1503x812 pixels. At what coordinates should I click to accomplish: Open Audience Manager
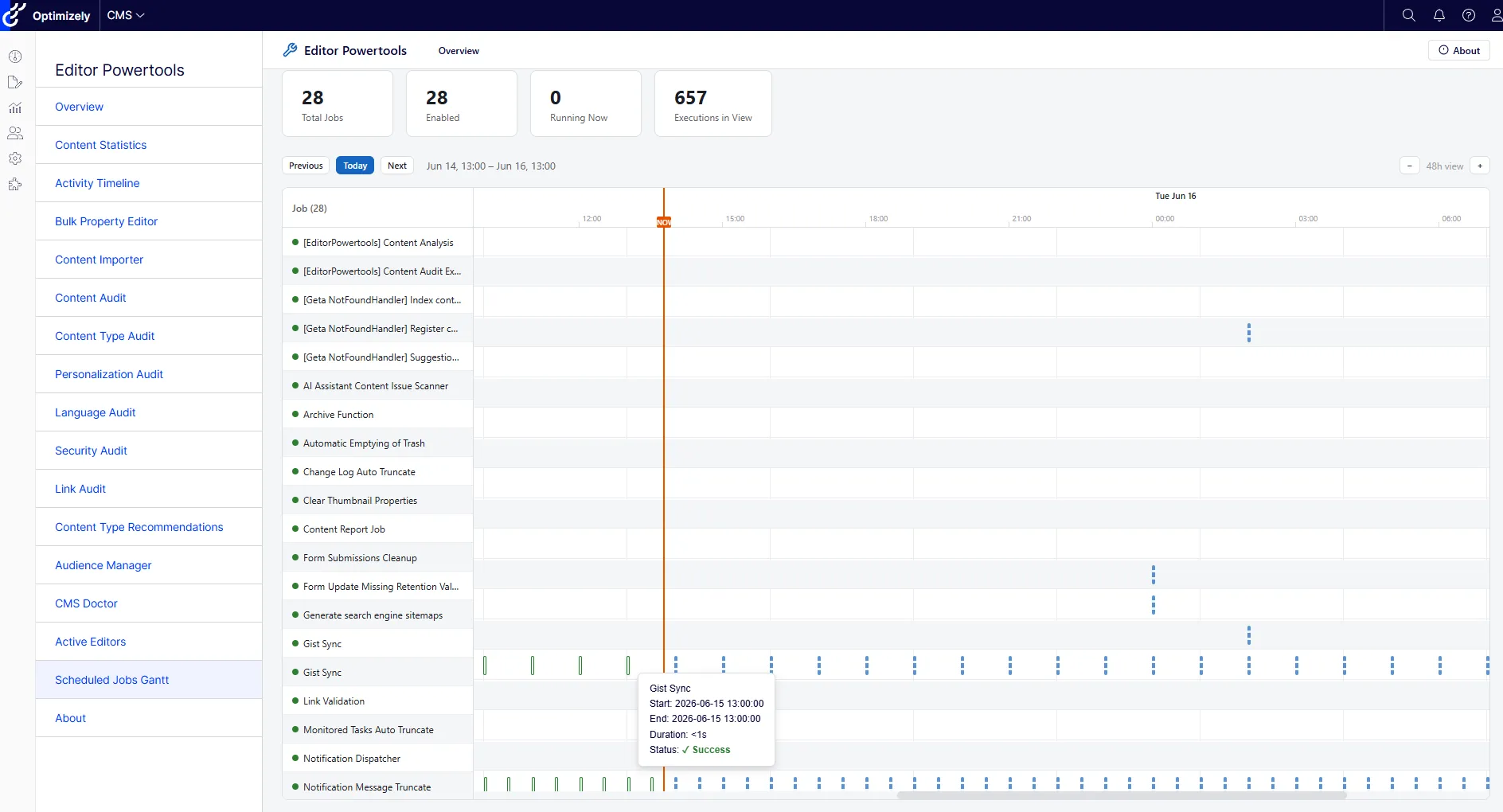pyautogui.click(x=149, y=565)
